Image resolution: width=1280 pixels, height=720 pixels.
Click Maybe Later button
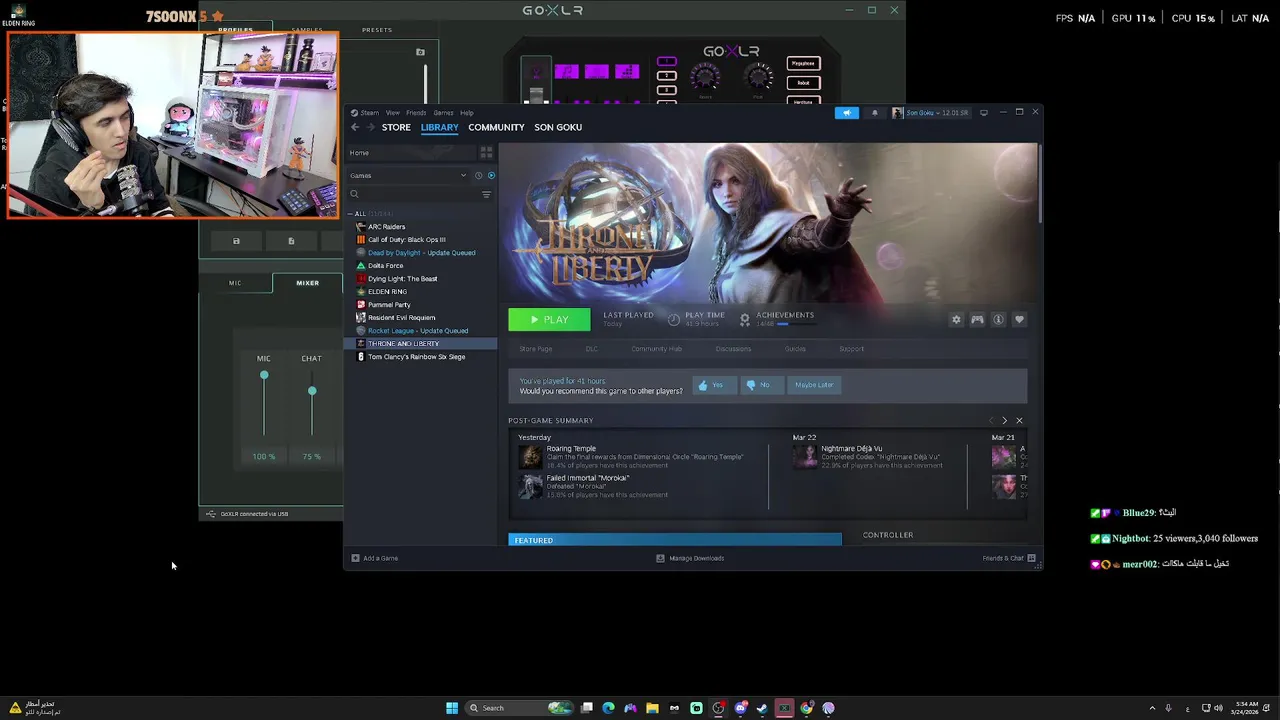click(x=813, y=385)
